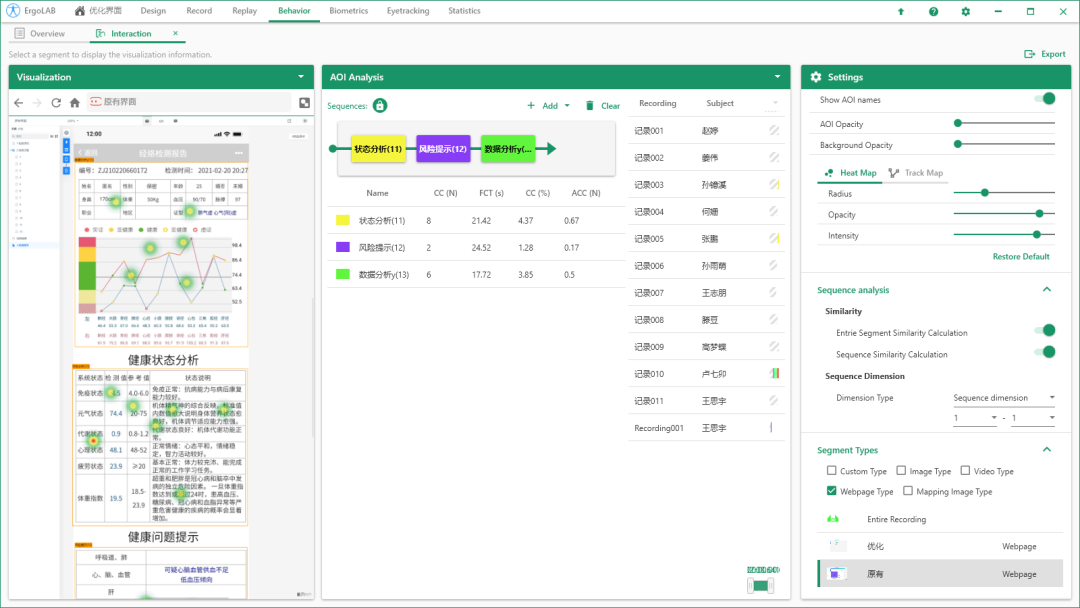Click the Clear trash icon
This screenshot has width=1080, height=608.
pyautogui.click(x=590, y=105)
